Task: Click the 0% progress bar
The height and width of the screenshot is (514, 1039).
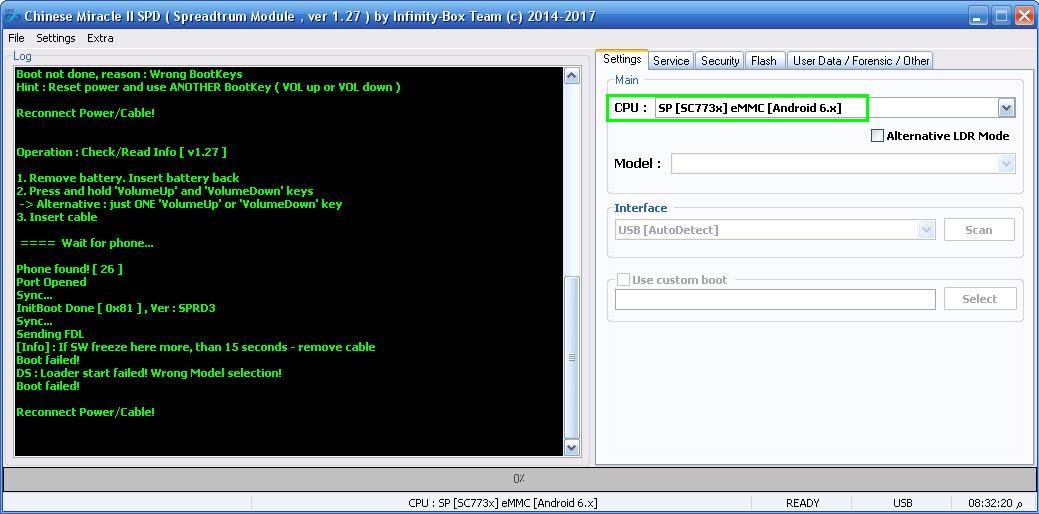Action: [x=519, y=478]
